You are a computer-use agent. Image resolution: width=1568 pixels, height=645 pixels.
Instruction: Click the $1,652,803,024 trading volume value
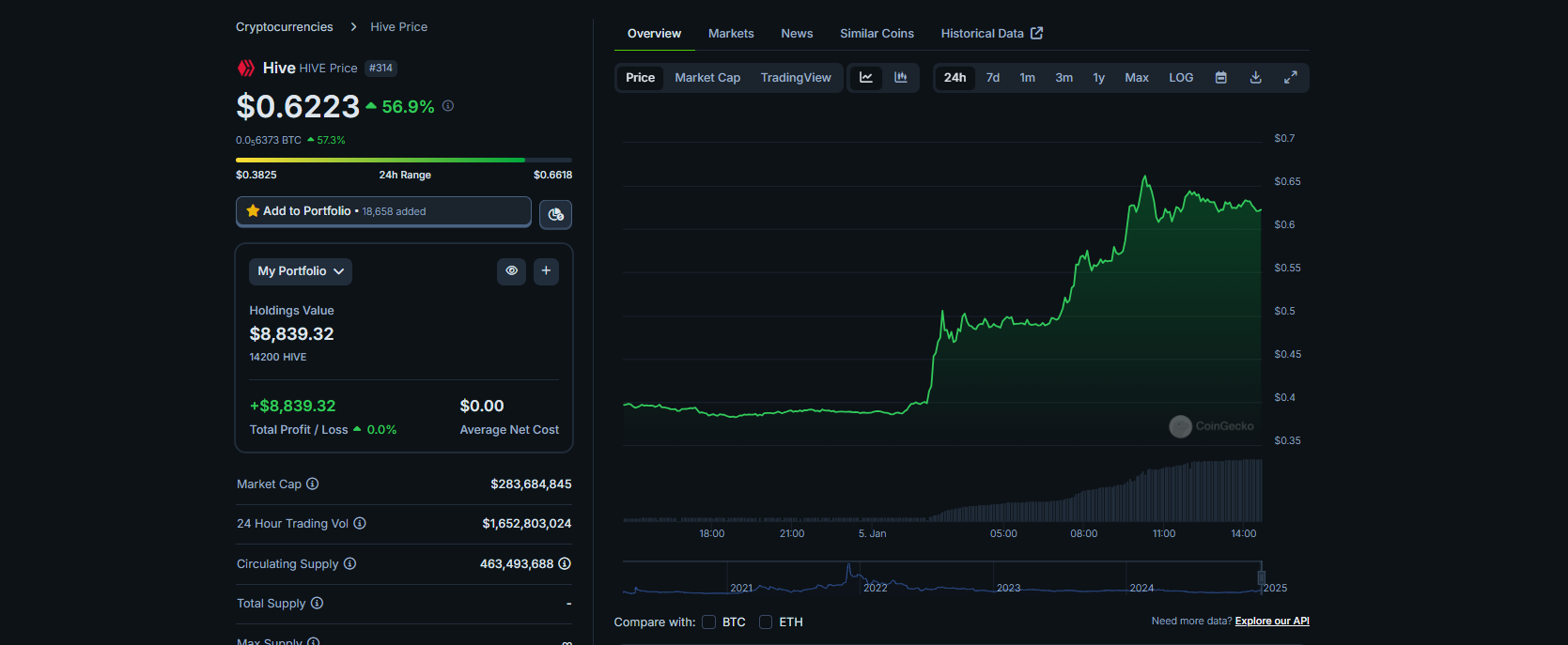pos(527,523)
